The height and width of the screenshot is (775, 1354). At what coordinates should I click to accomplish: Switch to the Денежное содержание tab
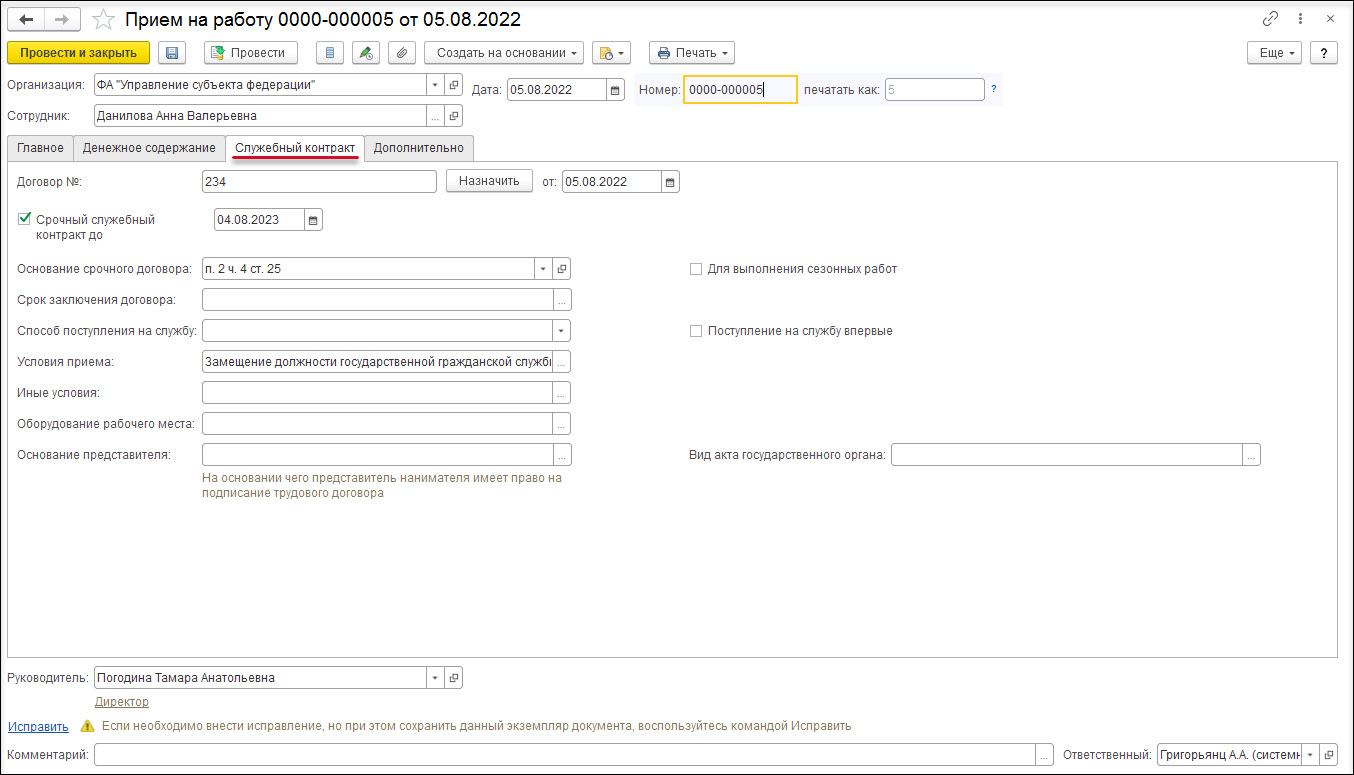149,148
